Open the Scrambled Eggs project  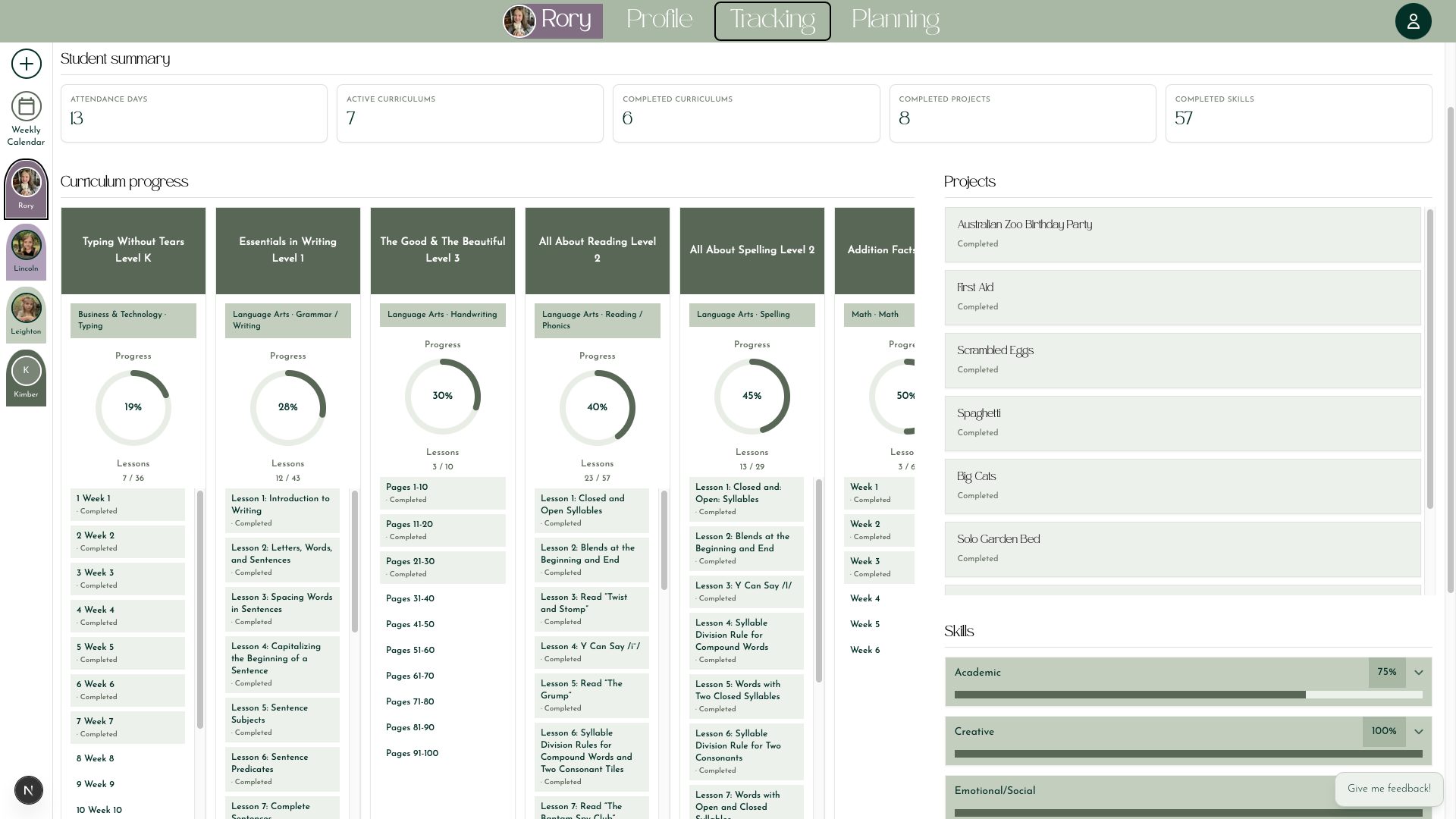(1182, 360)
